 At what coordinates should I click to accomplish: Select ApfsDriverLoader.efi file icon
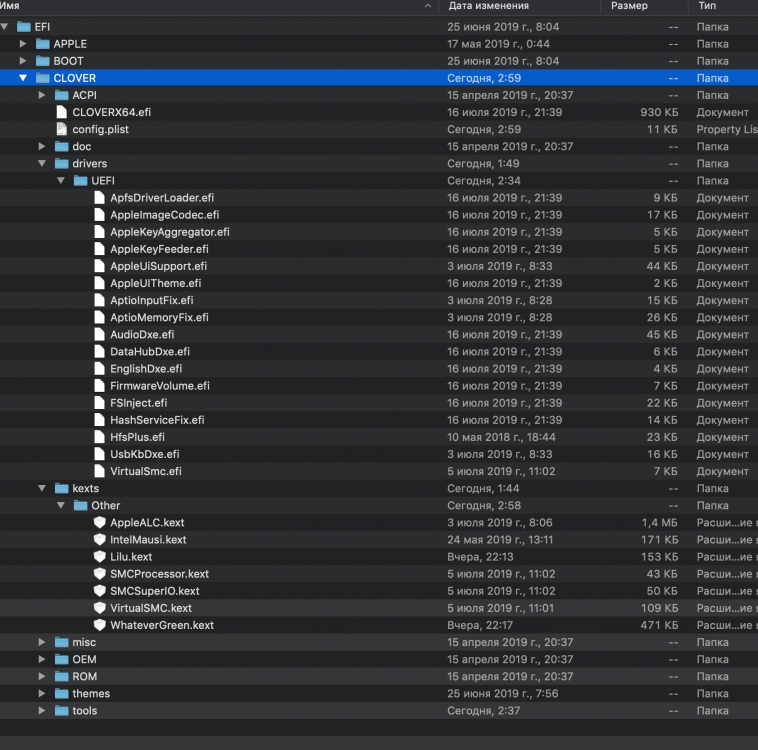tap(99, 198)
